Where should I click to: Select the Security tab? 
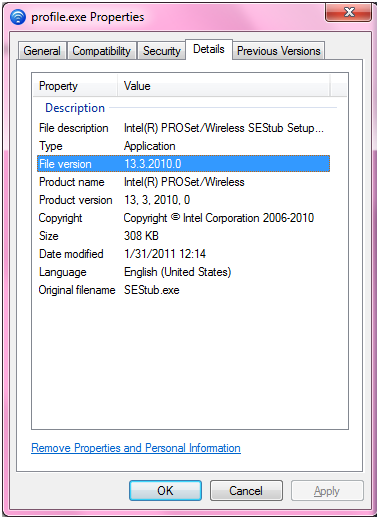pos(162,51)
